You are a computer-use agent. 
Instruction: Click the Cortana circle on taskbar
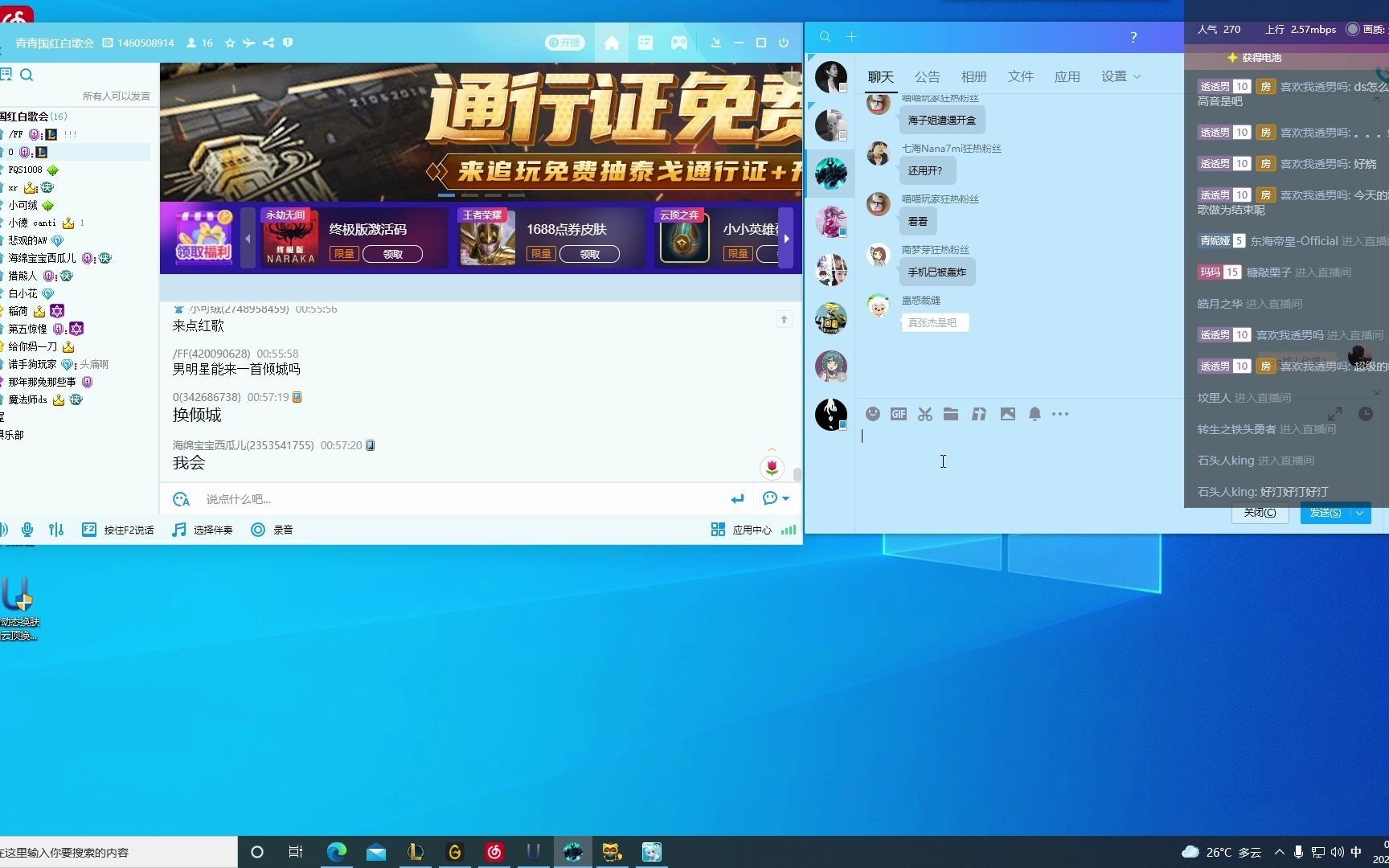(x=257, y=852)
